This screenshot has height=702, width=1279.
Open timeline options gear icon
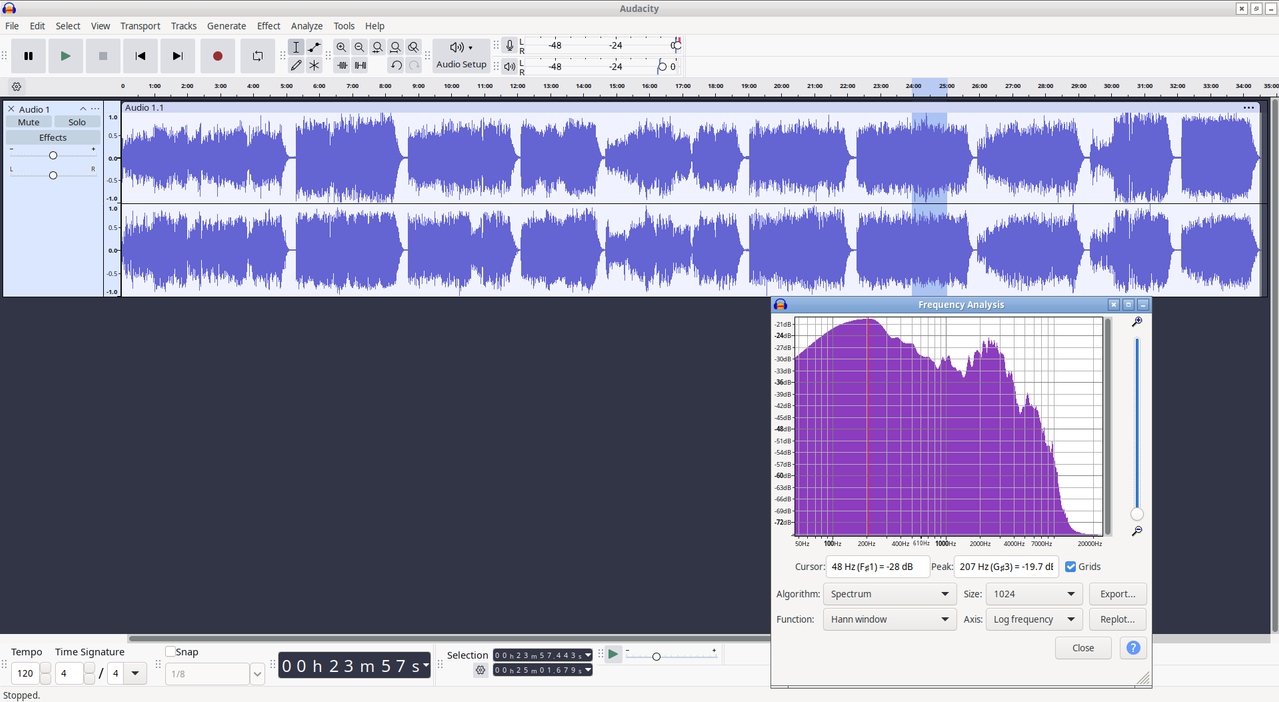pos(16,87)
